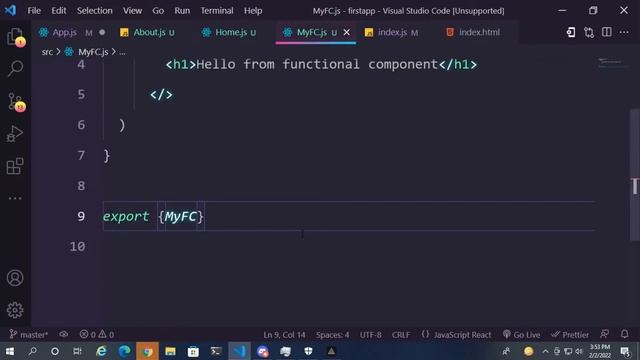Viewport: 640px width, 360px height.
Task: Open the Edit menu
Action: pyautogui.click(x=59, y=11)
